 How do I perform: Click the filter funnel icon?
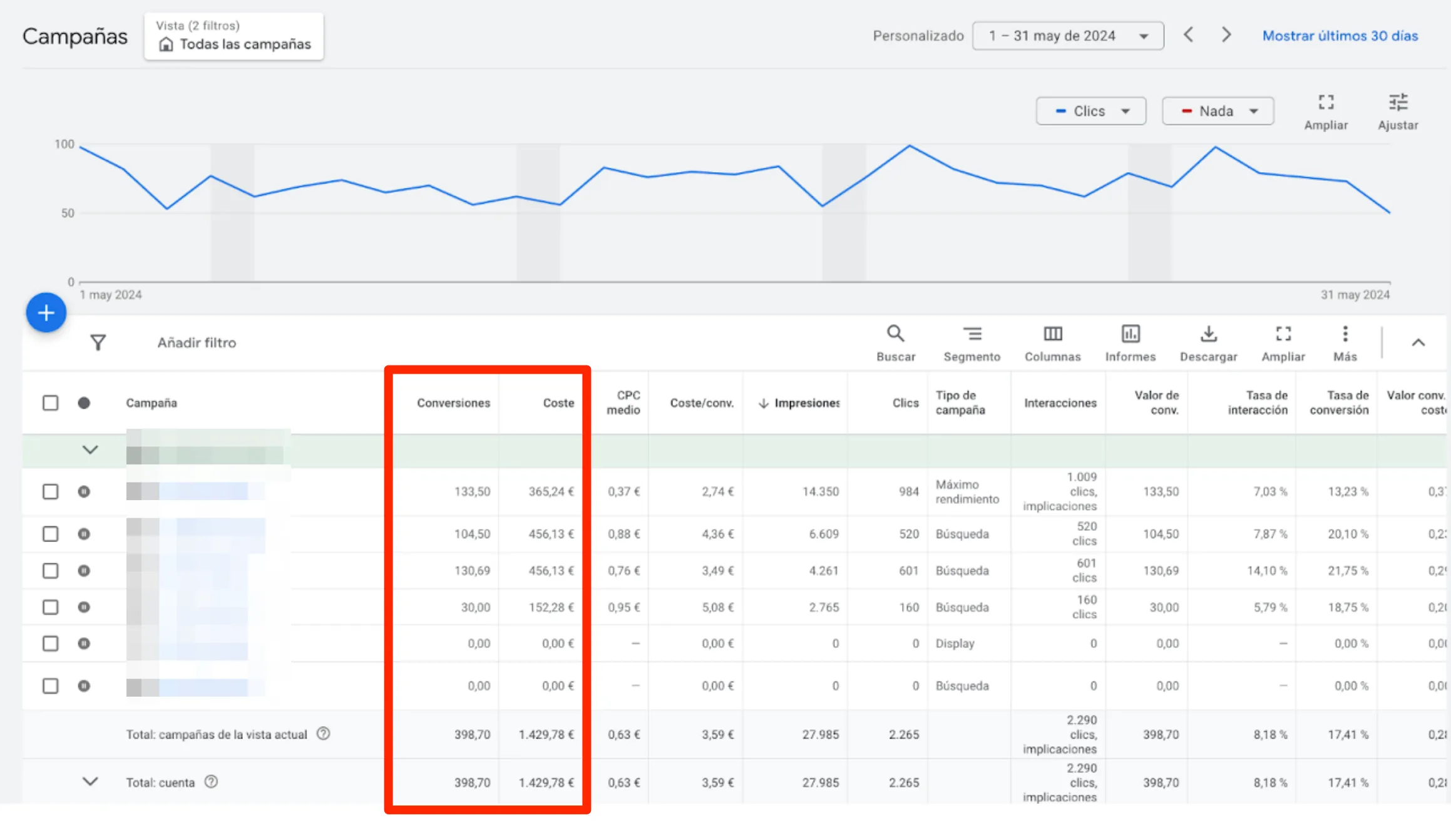pyautogui.click(x=98, y=342)
